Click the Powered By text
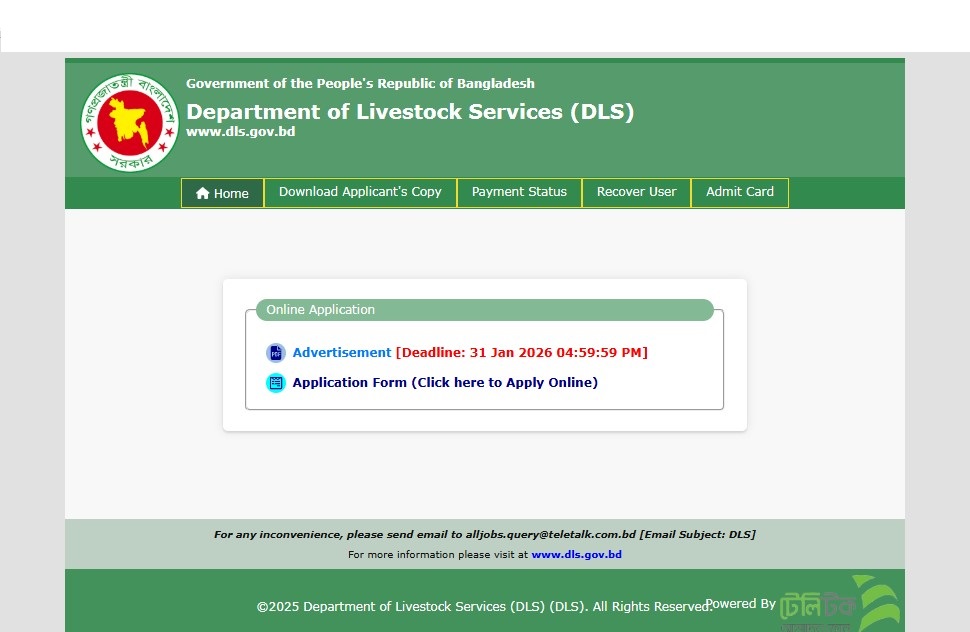Image resolution: width=970 pixels, height=632 pixels. (x=740, y=604)
